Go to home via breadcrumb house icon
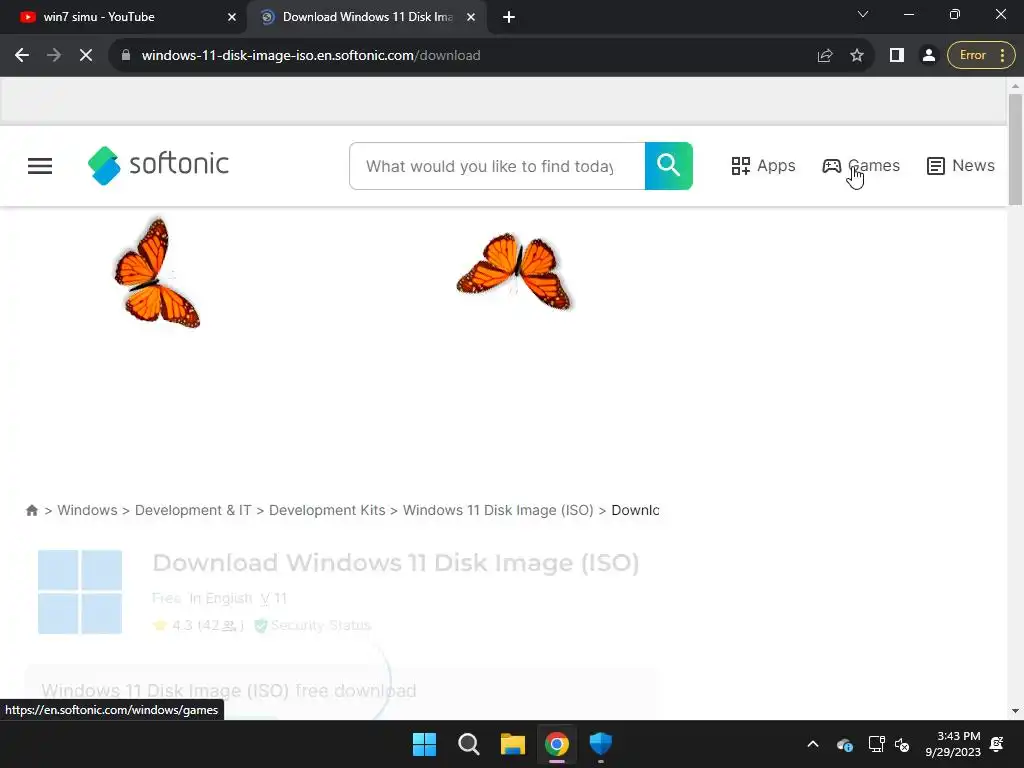This screenshot has width=1024, height=768. click(31, 510)
